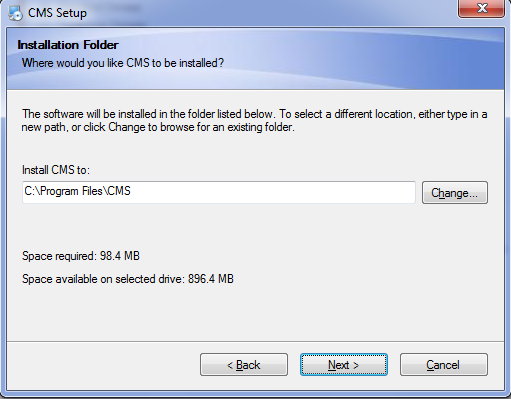The height and width of the screenshot is (399, 511).
Task: Click the Space available on selected drive text
Action: [x=128, y=279]
